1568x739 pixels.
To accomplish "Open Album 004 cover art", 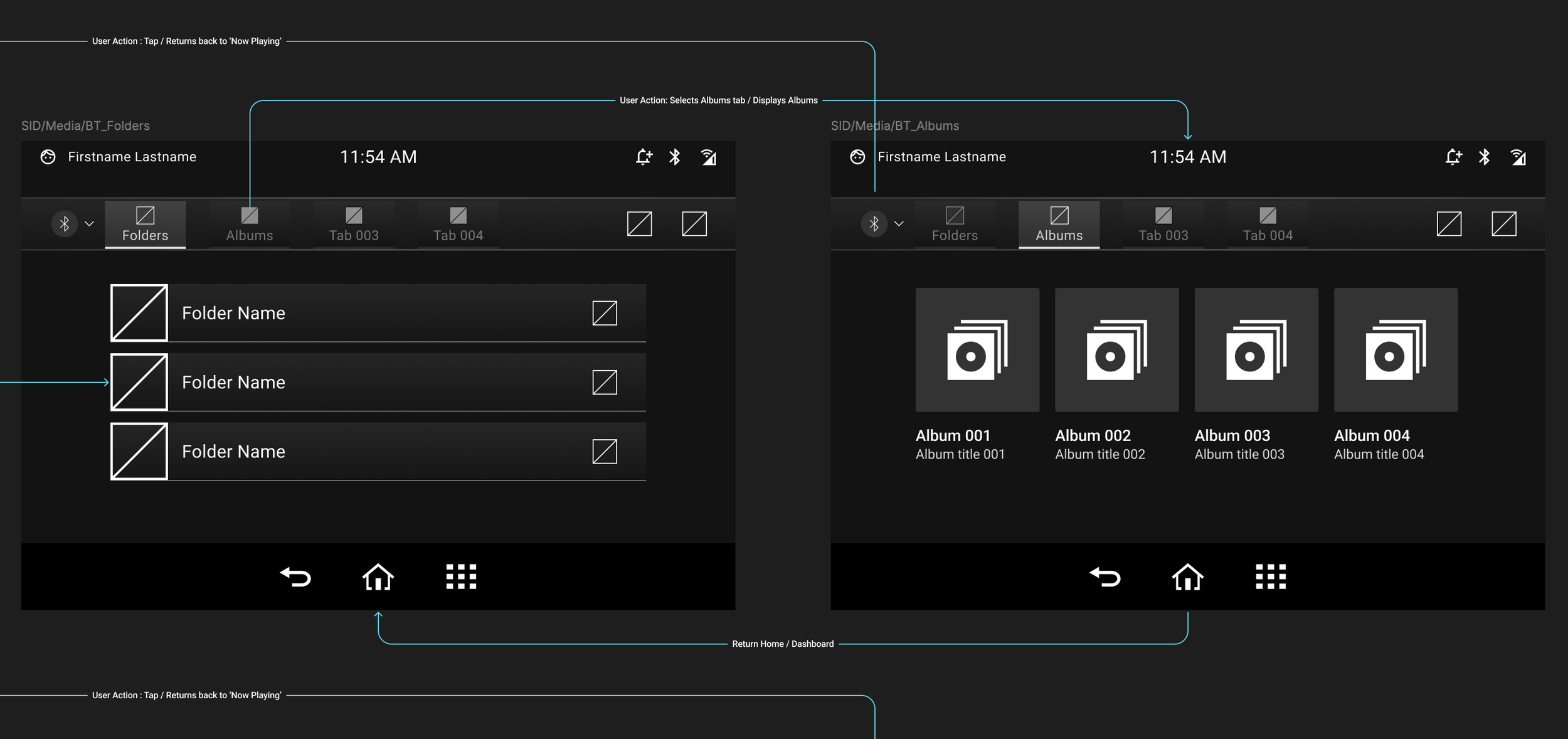I will 1396,350.
